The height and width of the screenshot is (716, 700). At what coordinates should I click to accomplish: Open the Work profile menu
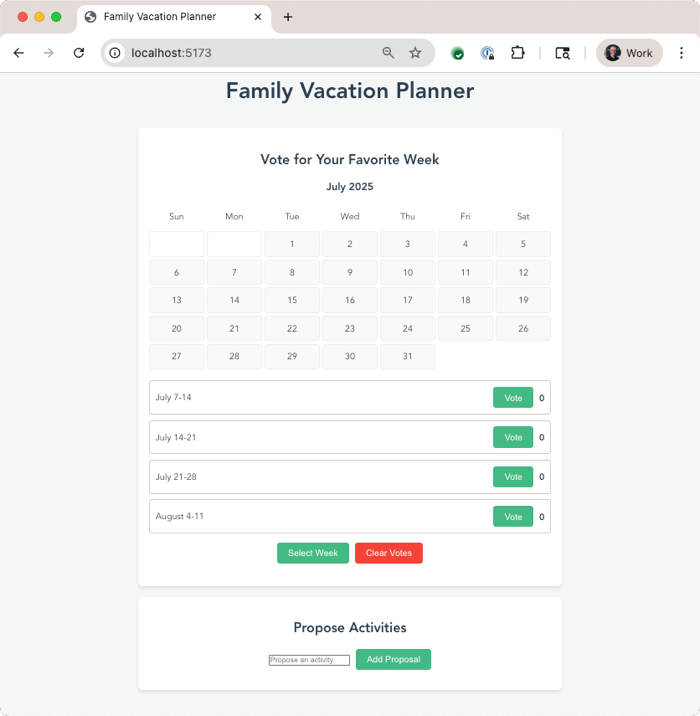click(629, 53)
